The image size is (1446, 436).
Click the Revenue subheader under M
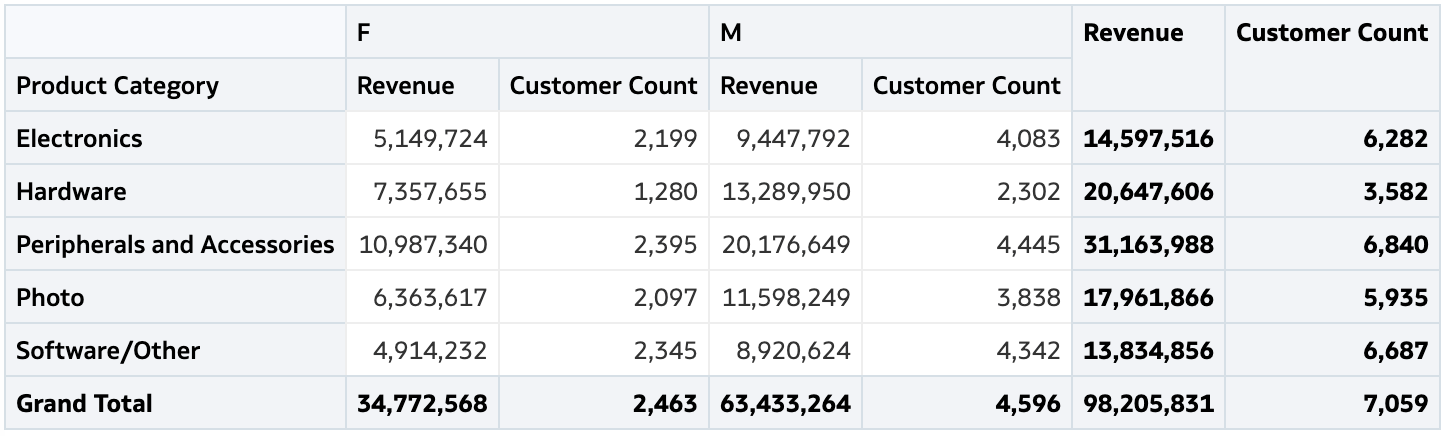point(785,85)
